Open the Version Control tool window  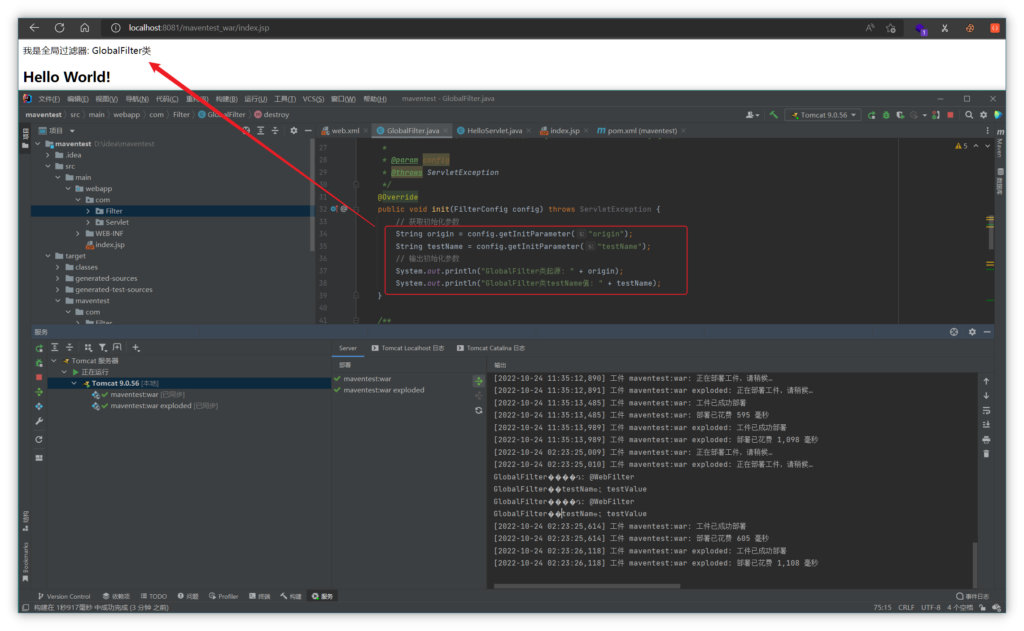tap(63, 596)
